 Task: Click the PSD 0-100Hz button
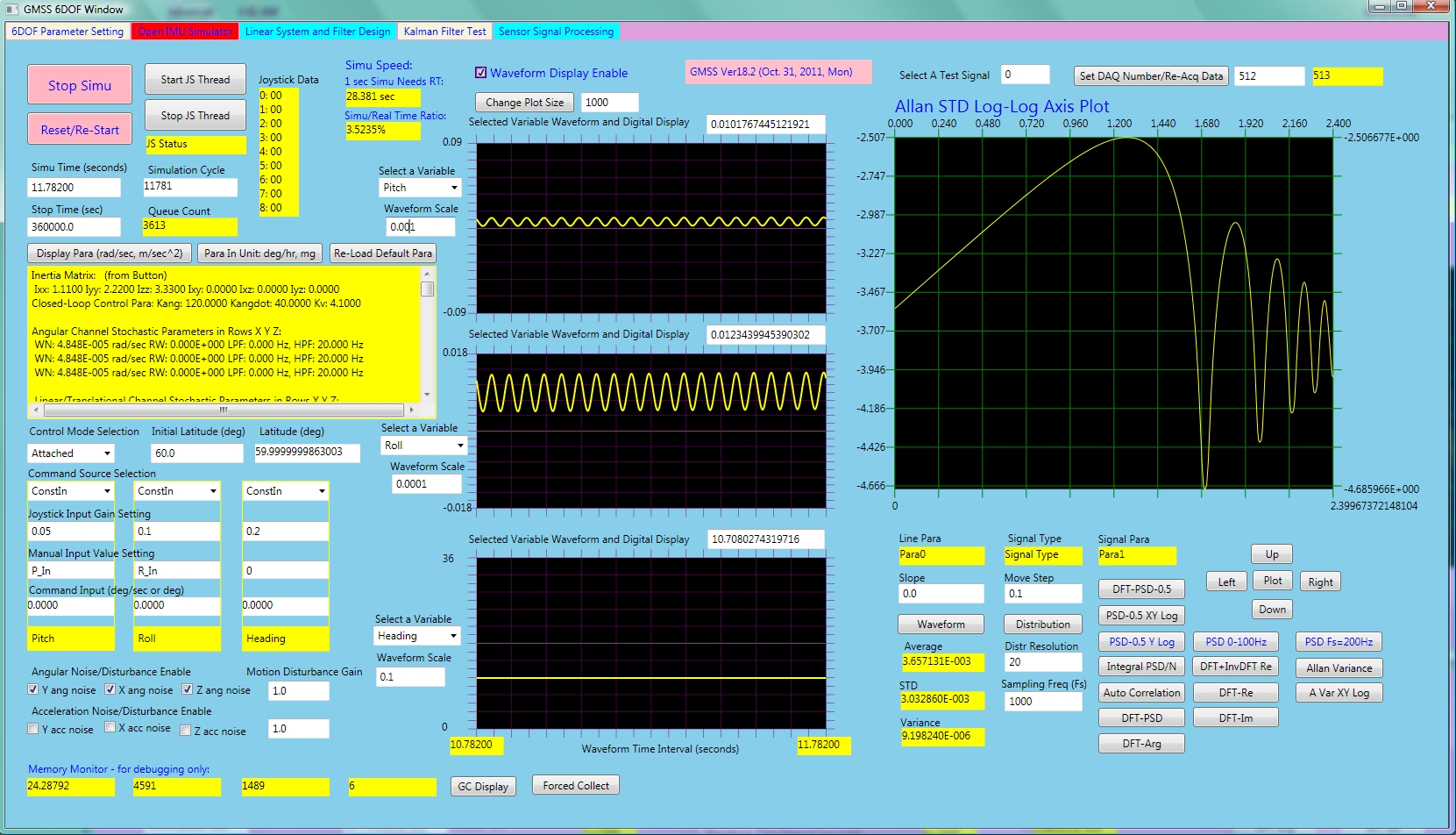point(1236,642)
